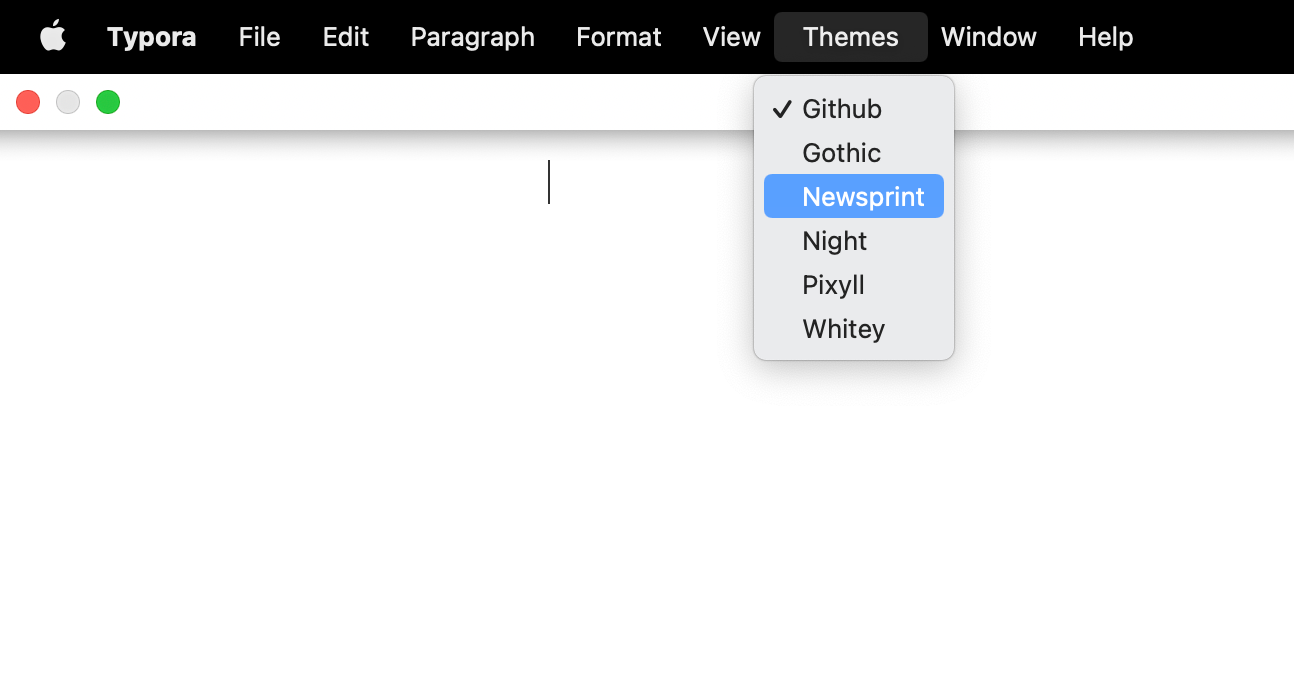Apply the Newsprint theme
The height and width of the screenshot is (690, 1294).
[862, 197]
